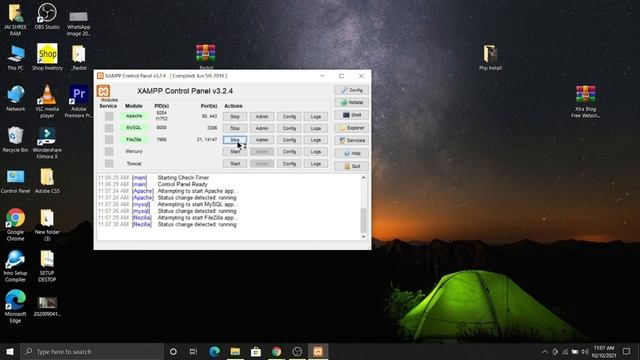Click the taskbar search box
640x360 pixels.
(x=92, y=351)
